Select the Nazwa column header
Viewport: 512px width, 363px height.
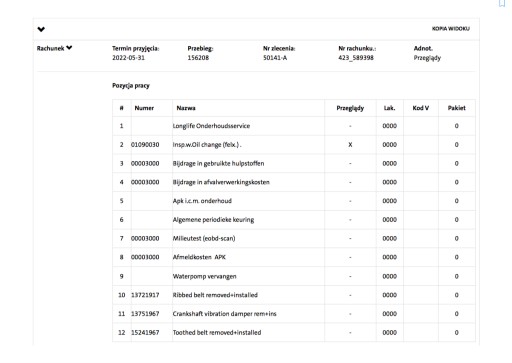[186, 108]
